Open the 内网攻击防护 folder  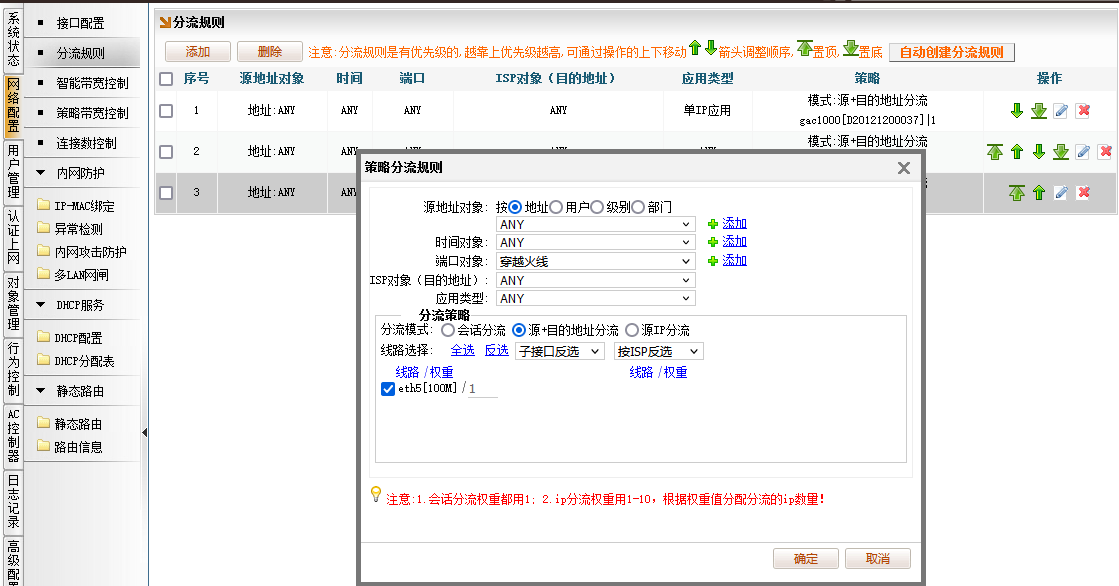pyautogui.click(x=81, y=251)
